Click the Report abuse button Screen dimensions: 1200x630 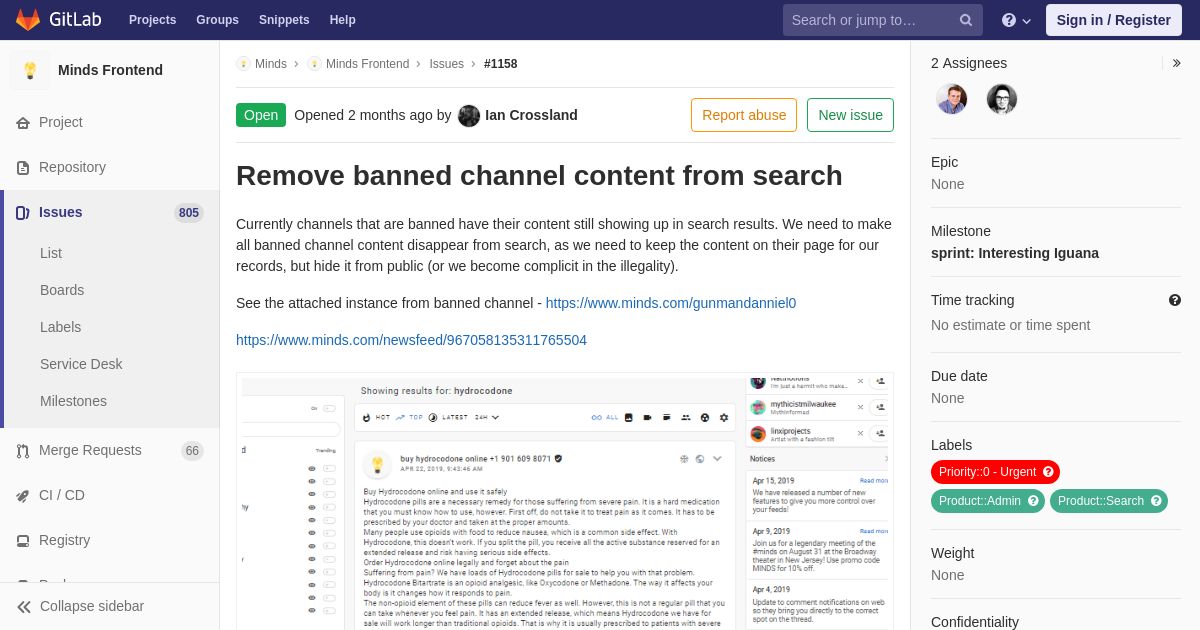[744, 115]
